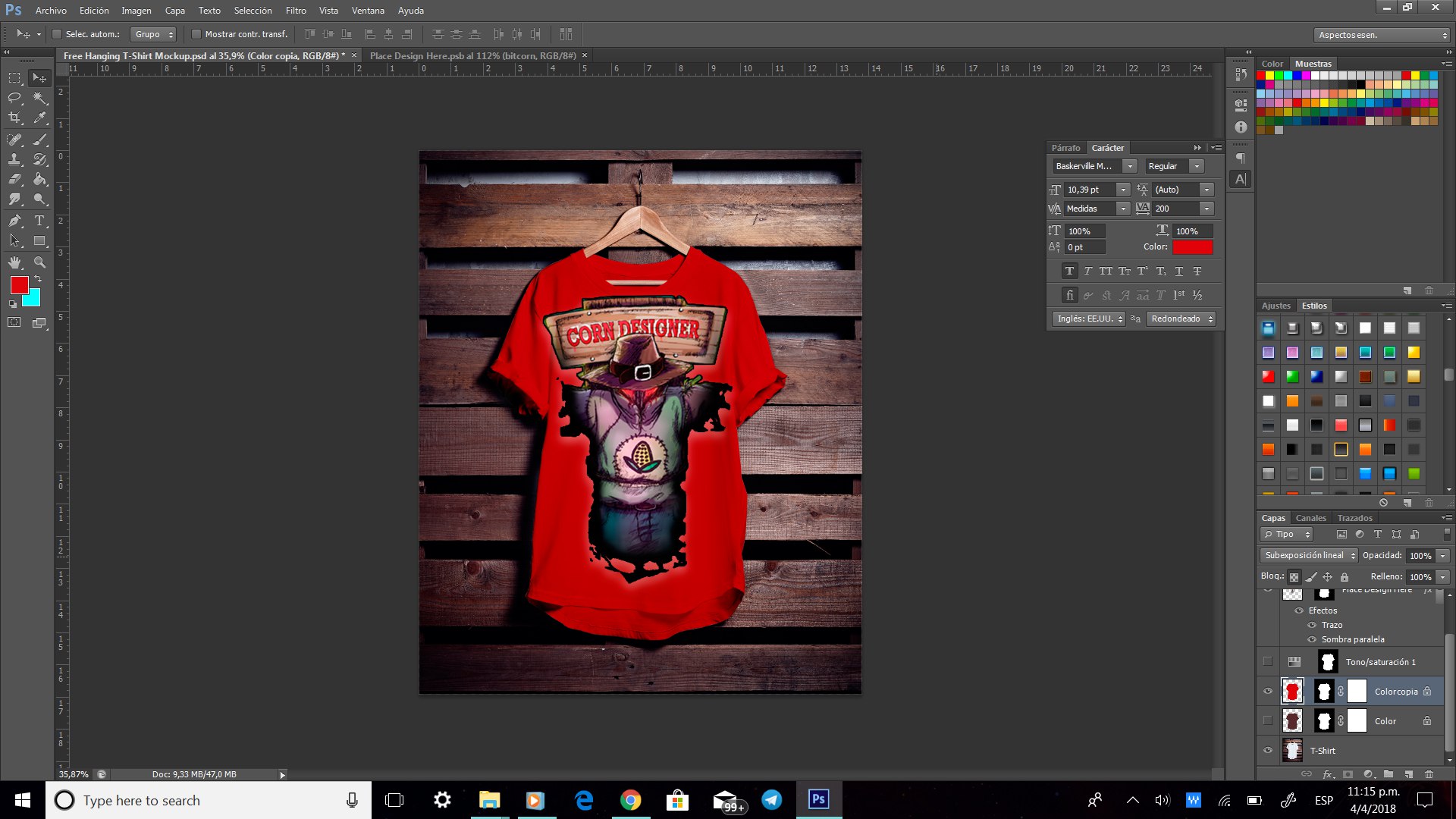Open the Inglés: EE.UU. language dropdown
This screenshot has width=1456, height=819.
coord(1089,318)
